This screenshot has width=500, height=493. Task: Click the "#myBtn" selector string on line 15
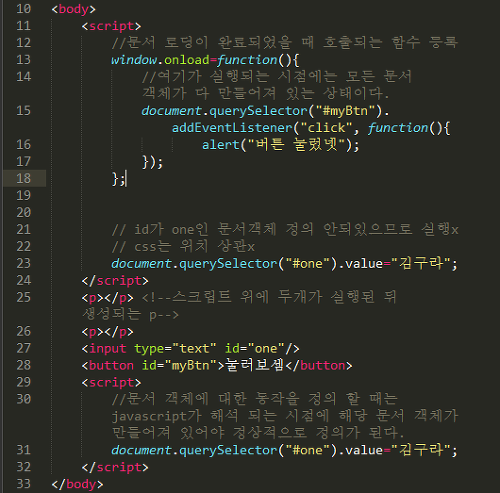point(345,111)
